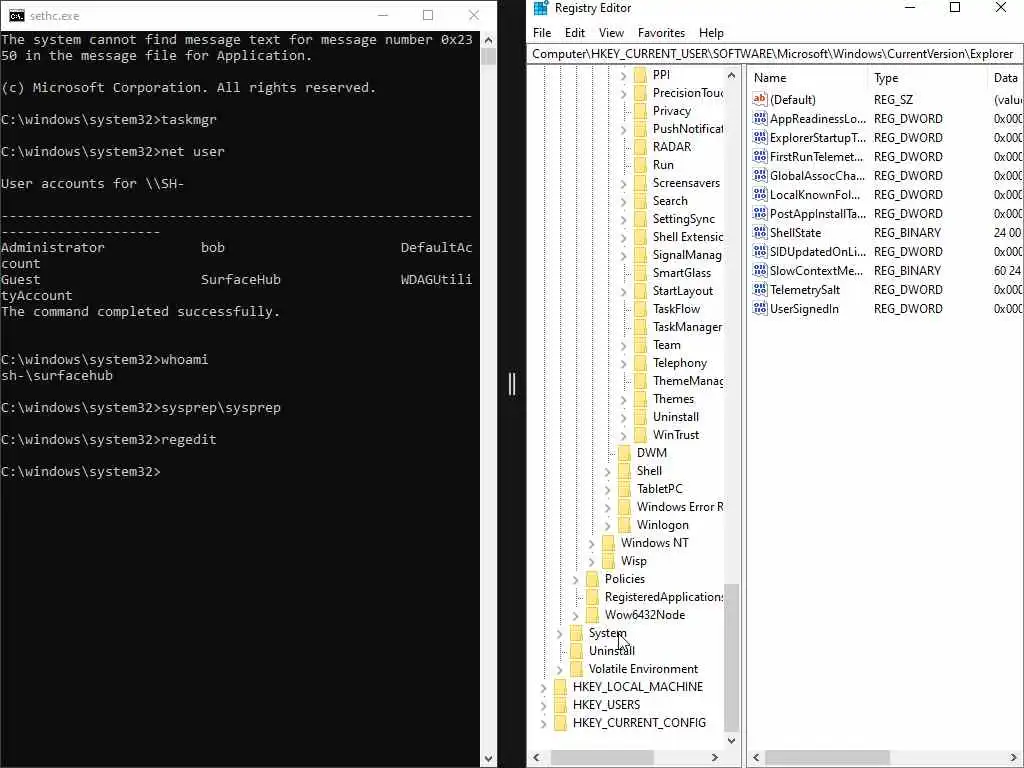Select the RADAR key
This screenshot has height=768, width=1024.
coord(671,147)
